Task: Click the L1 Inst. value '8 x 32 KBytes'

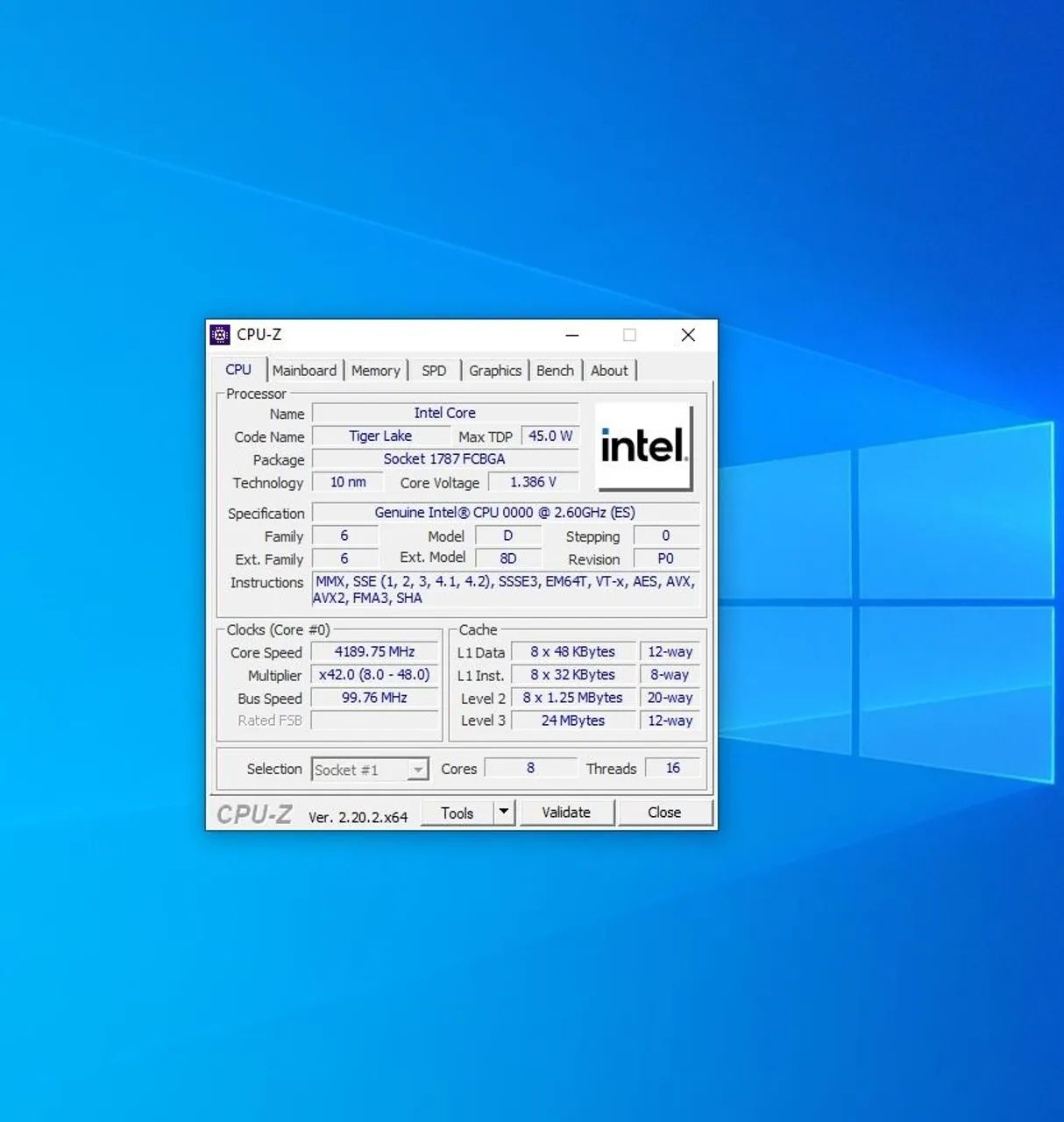Action: point(573,675)
